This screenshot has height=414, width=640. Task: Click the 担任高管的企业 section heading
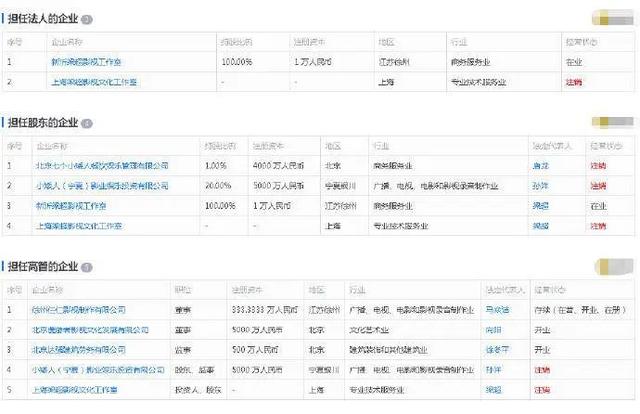pos(43,267)
